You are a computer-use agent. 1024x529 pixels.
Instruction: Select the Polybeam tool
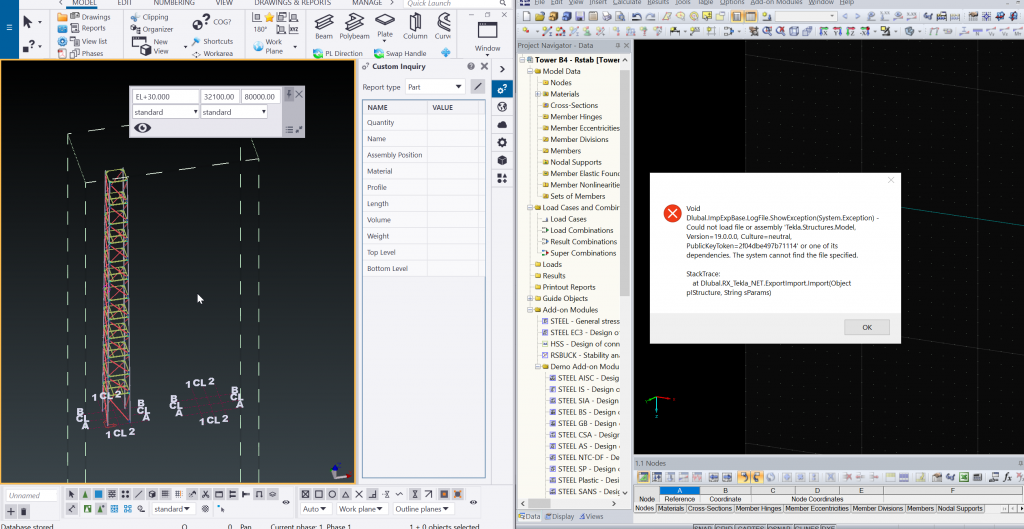tap(354, 26)
